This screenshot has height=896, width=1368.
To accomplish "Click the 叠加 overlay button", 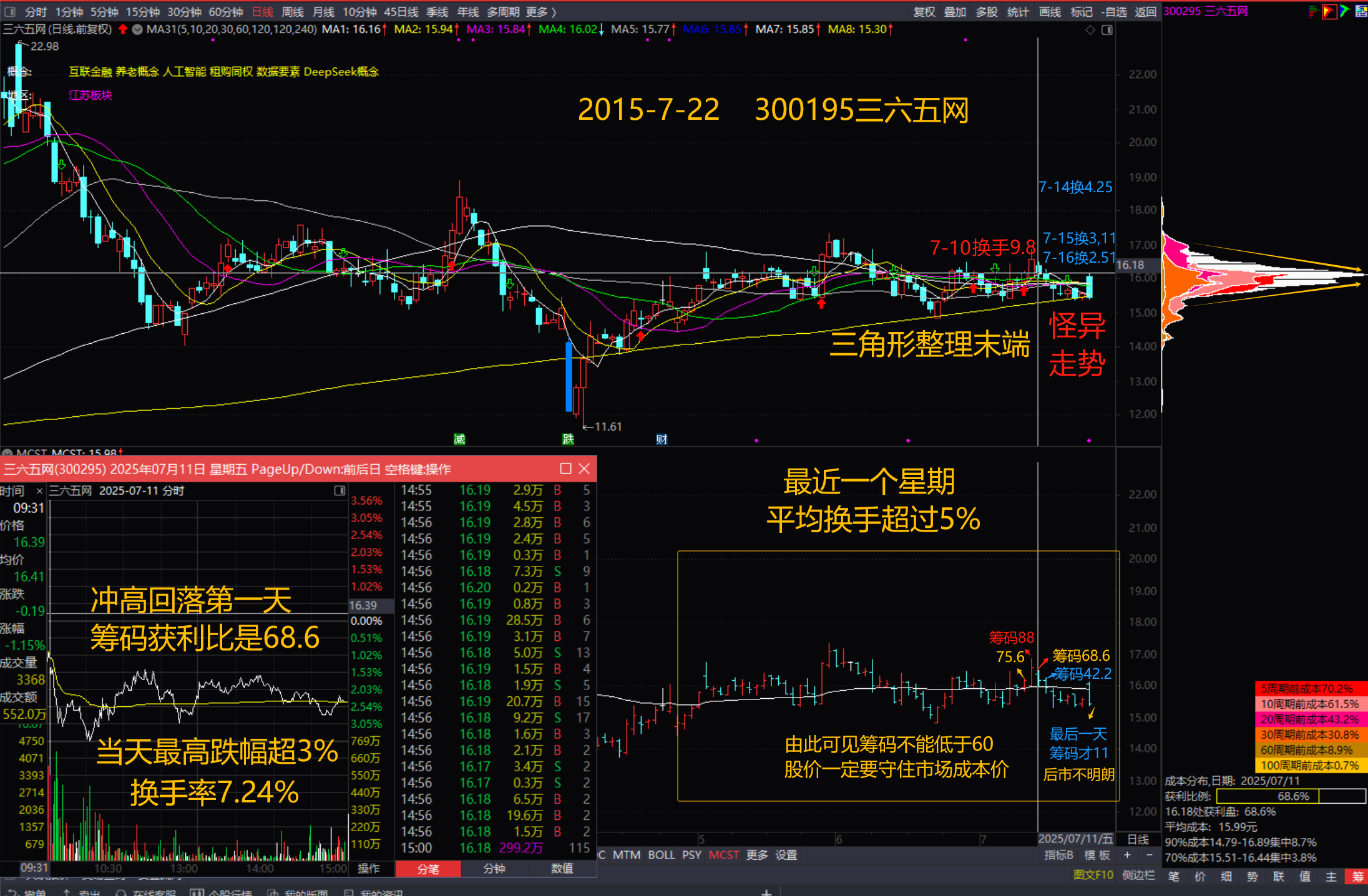I will coord(955,12).
